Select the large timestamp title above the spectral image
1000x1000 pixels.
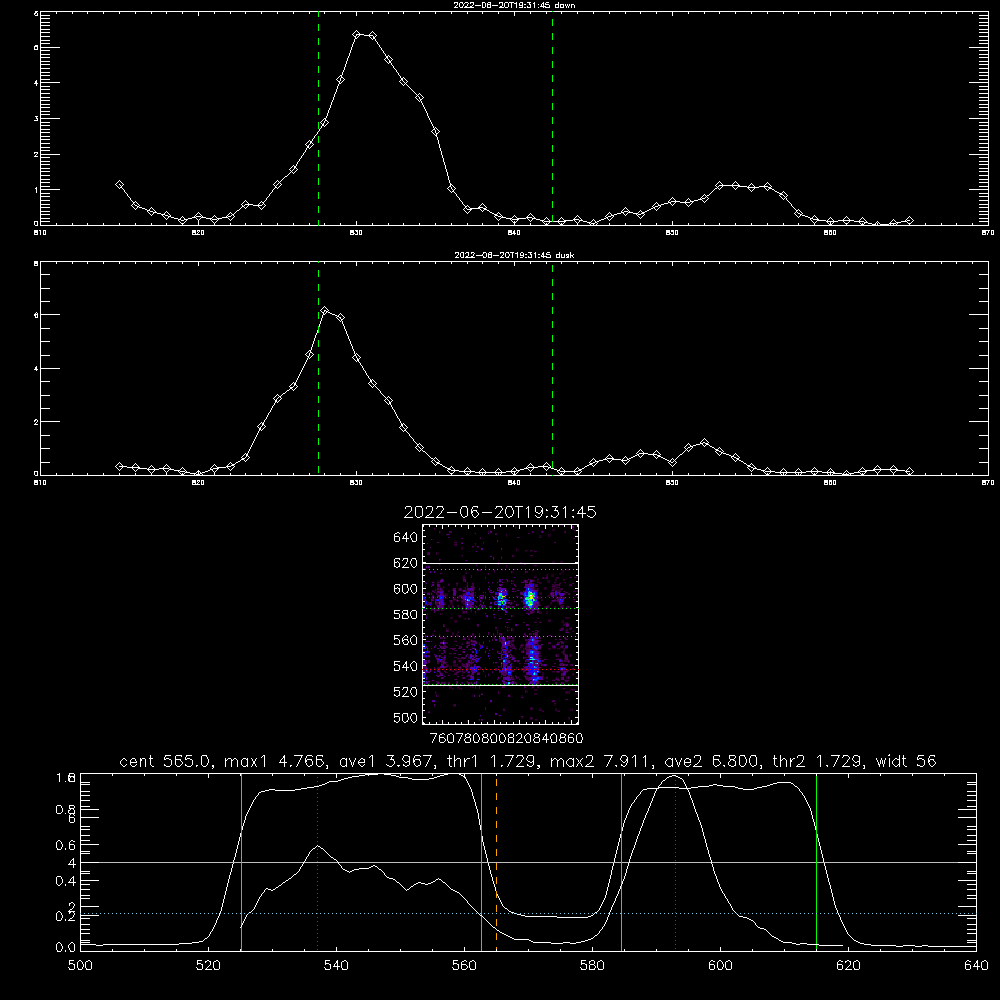[500, 513]
